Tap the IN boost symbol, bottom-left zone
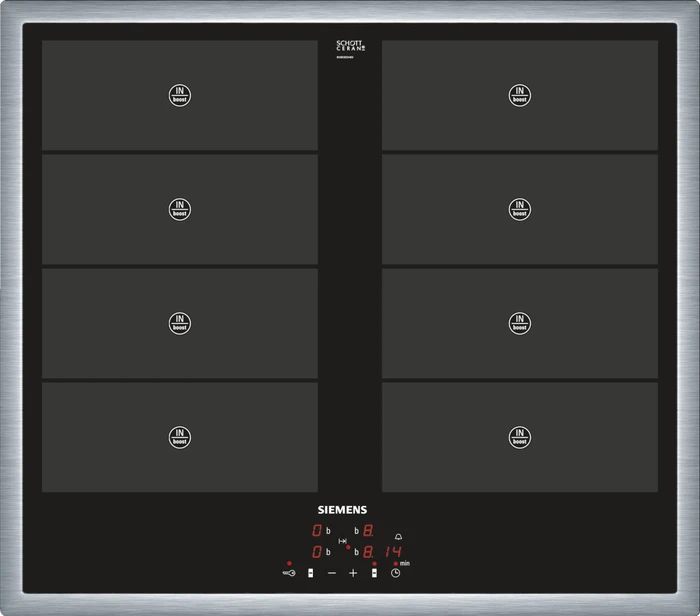 click(180, 437)
